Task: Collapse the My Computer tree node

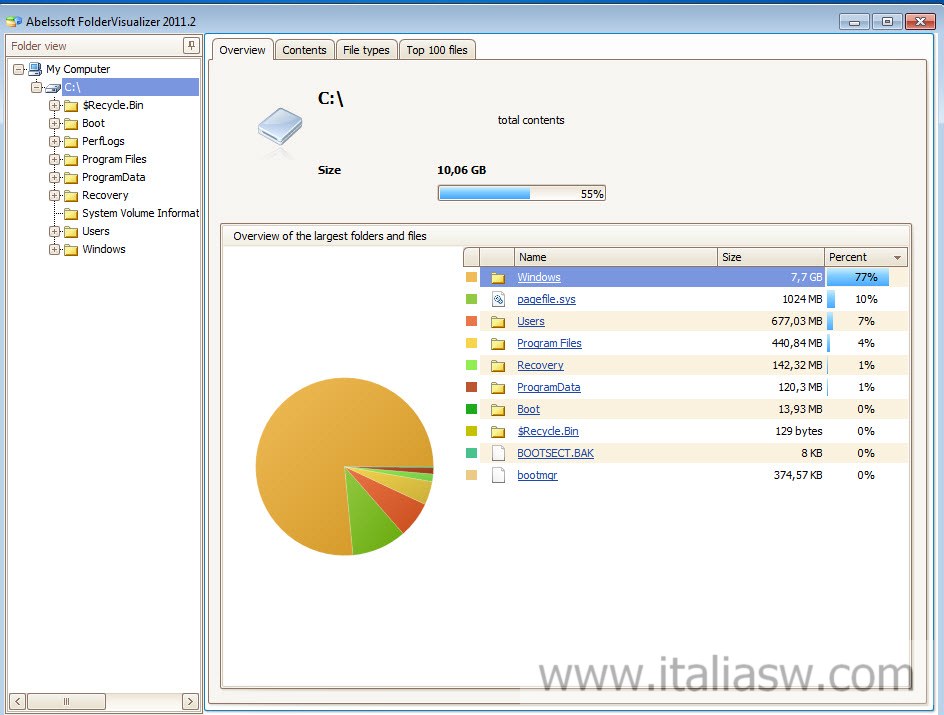Action: (19, 69)
